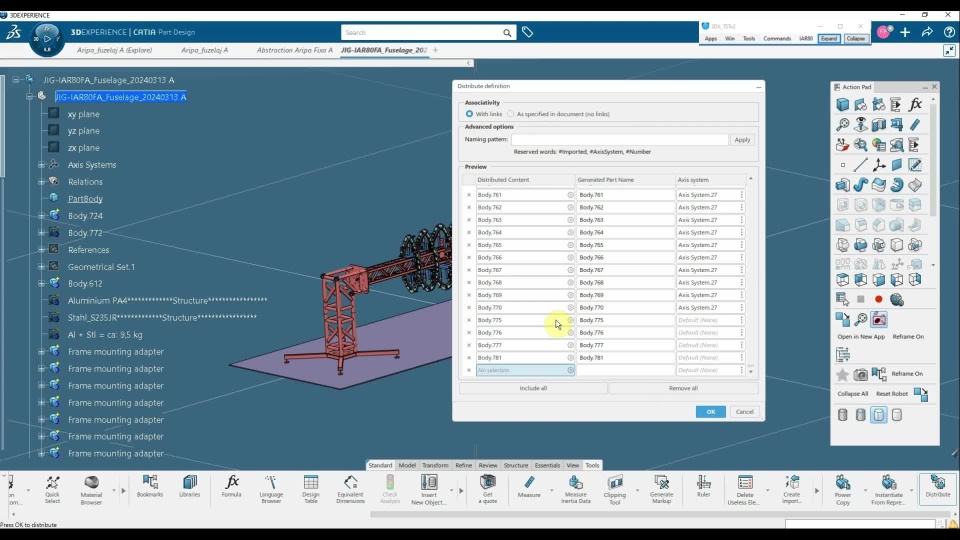
Task: Switch to the Essentials toolbar tab
Action: pyautogui.click(x=547, y=465)
